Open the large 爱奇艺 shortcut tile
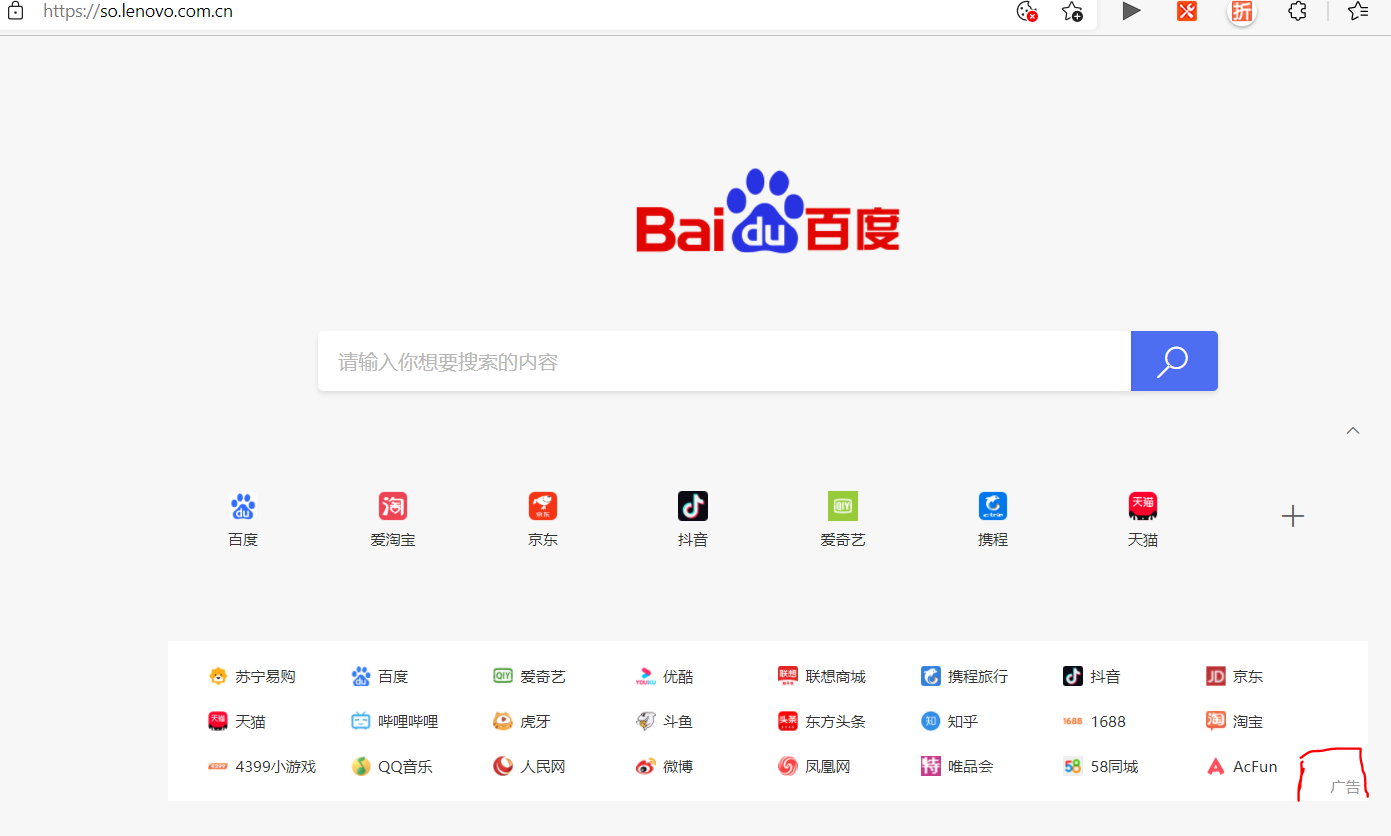This screenshot has width=1391, height=836. tap(843, 519)
